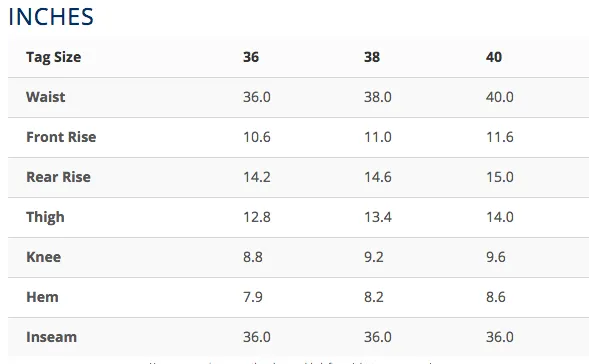Select the Tag Size header cell
This screenshot has width=589, height=364.
(53, 57)
